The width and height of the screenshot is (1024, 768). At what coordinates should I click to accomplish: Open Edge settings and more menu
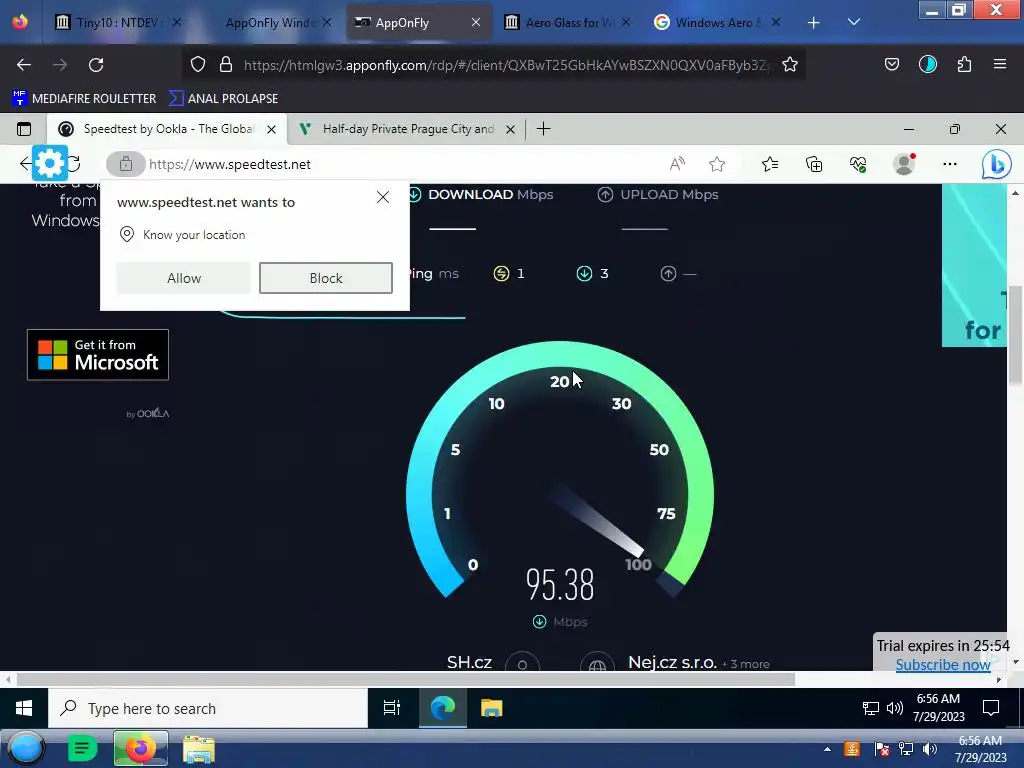tap(950, 165)
